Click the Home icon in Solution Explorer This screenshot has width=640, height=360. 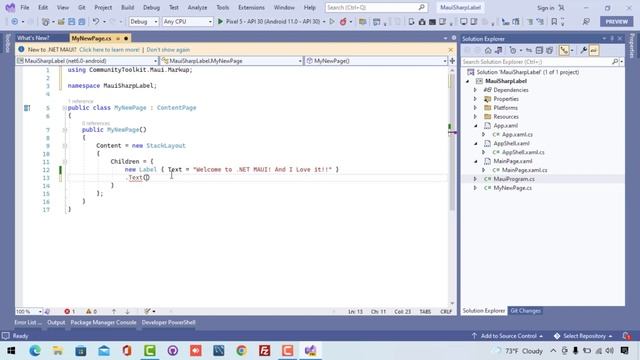pos(488,51)
